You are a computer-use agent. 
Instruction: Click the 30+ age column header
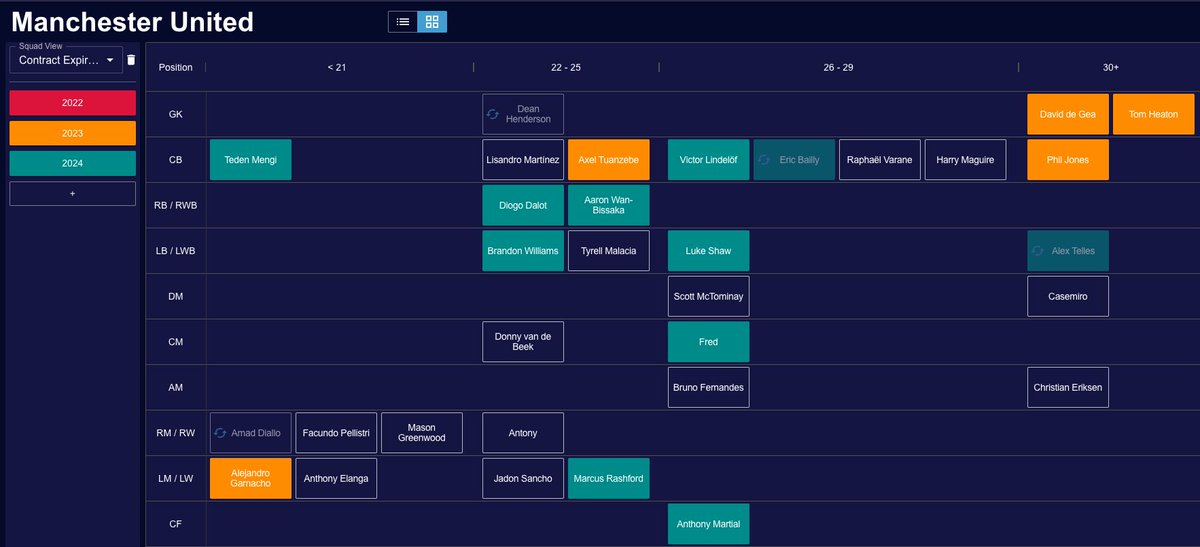click(x=1111, y=68)
